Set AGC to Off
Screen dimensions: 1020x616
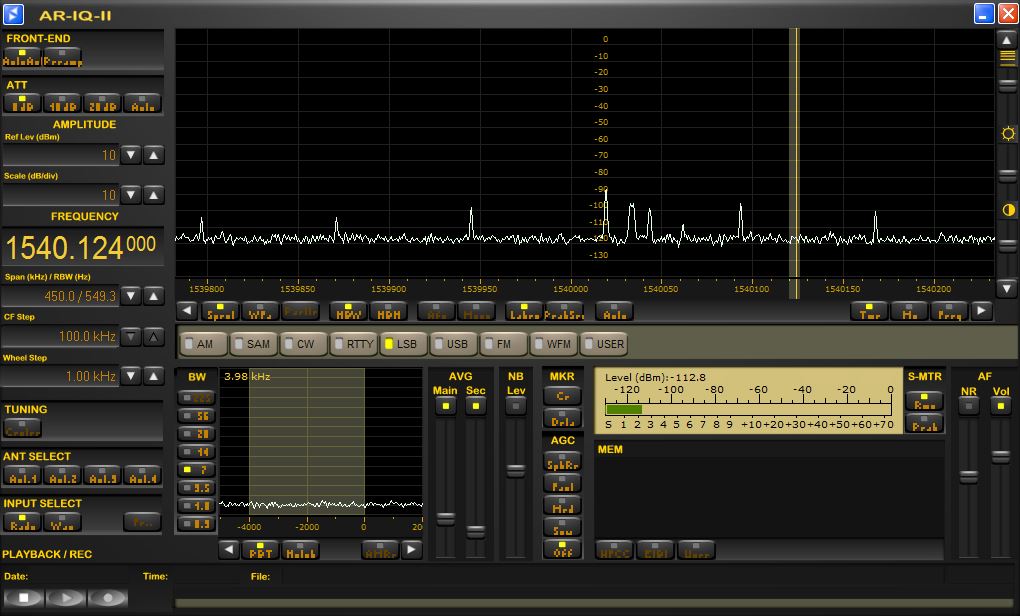(x=563, y=549)
